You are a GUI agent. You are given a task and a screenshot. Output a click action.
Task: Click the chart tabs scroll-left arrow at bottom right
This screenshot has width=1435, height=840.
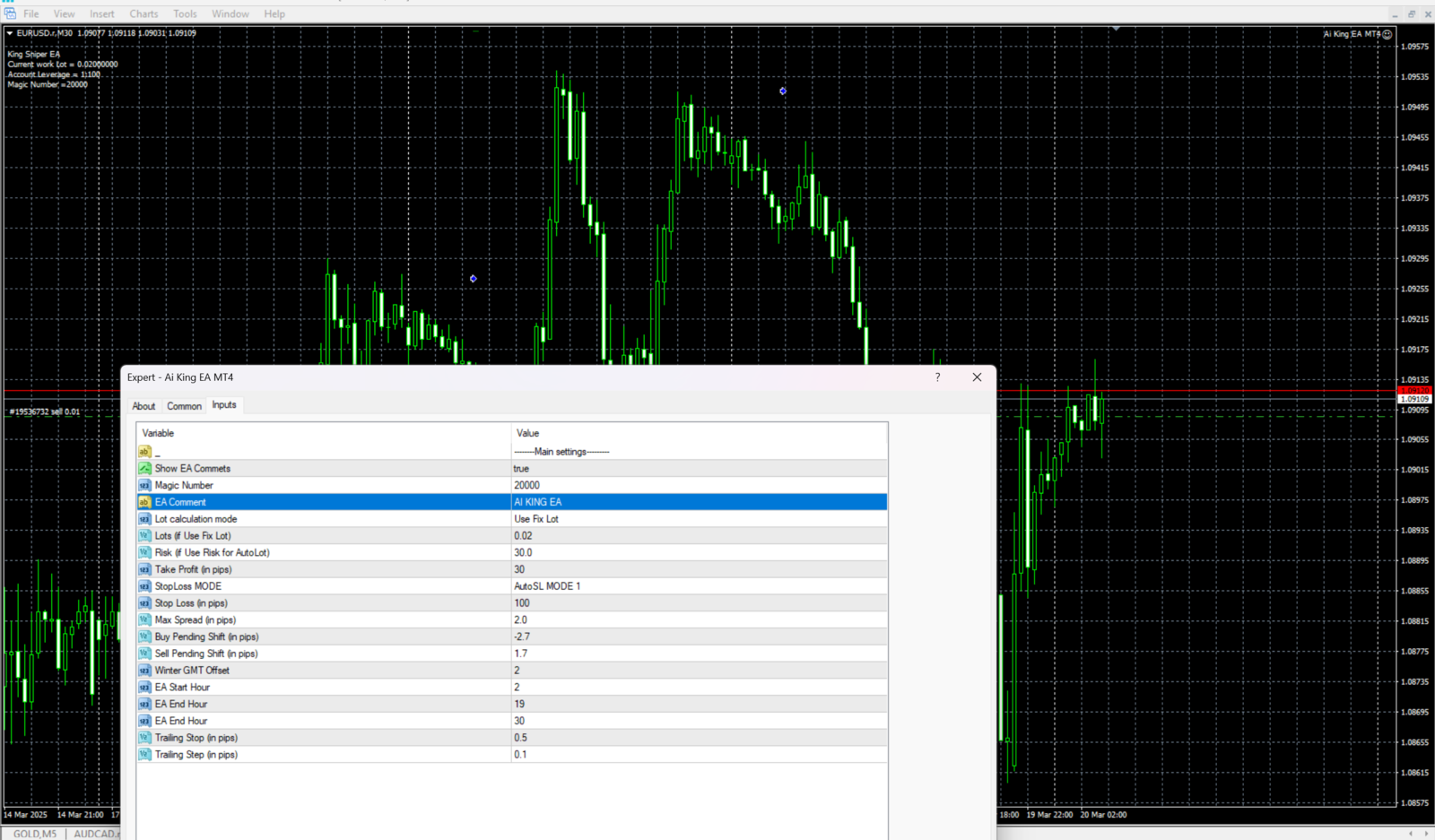(x=1411, y=834)
